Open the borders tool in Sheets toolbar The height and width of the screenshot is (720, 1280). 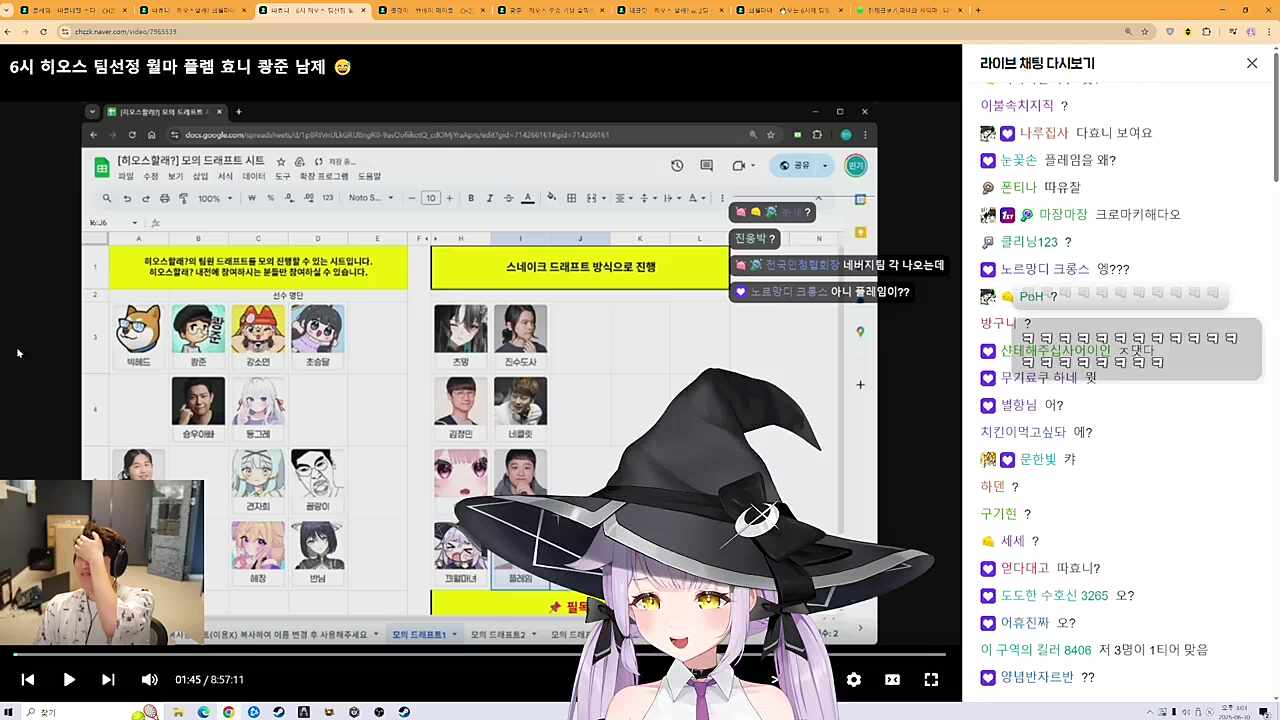[x=572, y=198]
